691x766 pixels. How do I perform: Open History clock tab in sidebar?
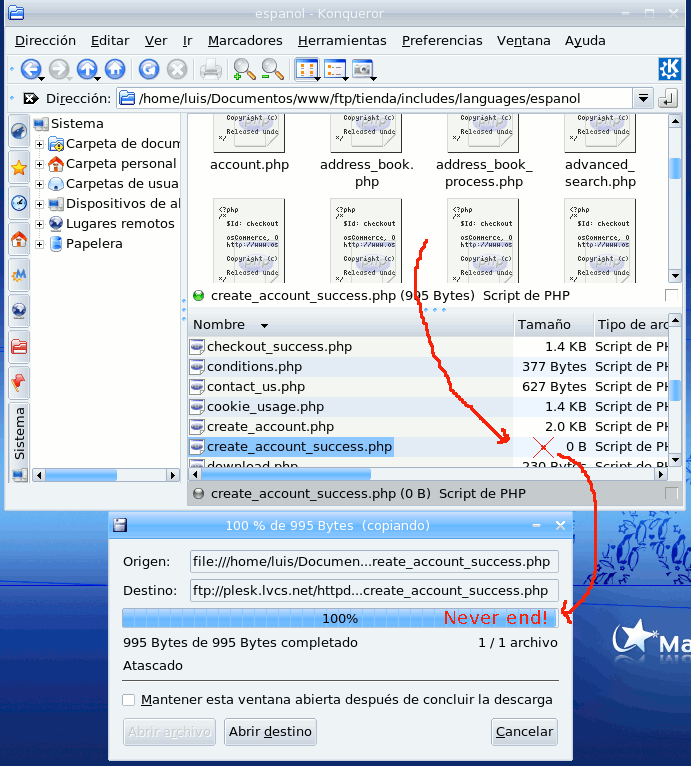pos(18,203)
